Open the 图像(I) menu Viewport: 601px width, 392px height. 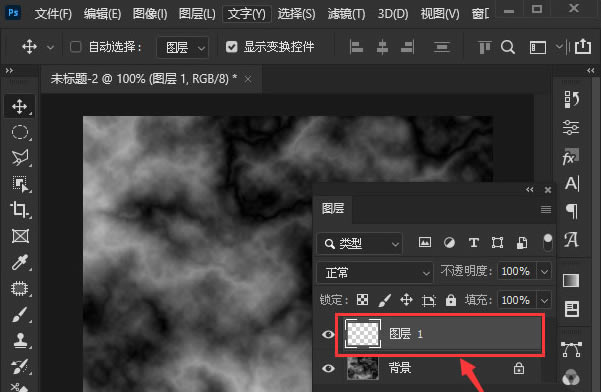point(150,14)
